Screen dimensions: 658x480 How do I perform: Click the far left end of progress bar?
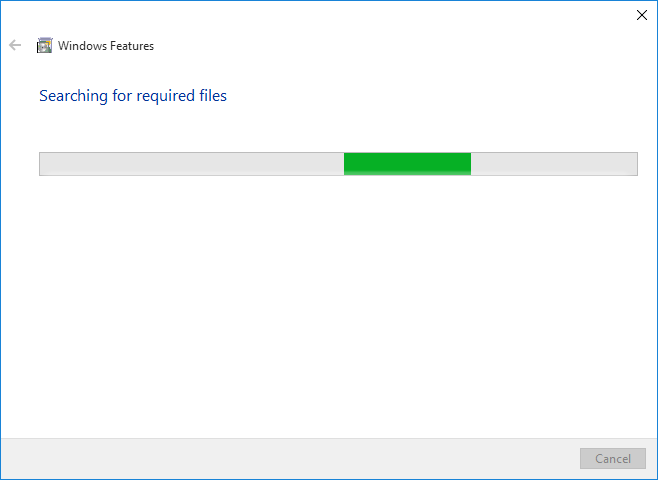tap(43, 164)
